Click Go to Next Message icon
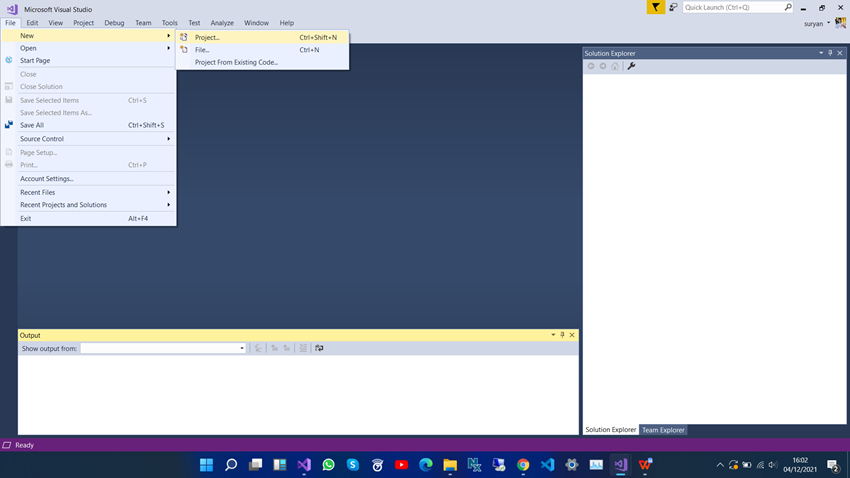 286,348
